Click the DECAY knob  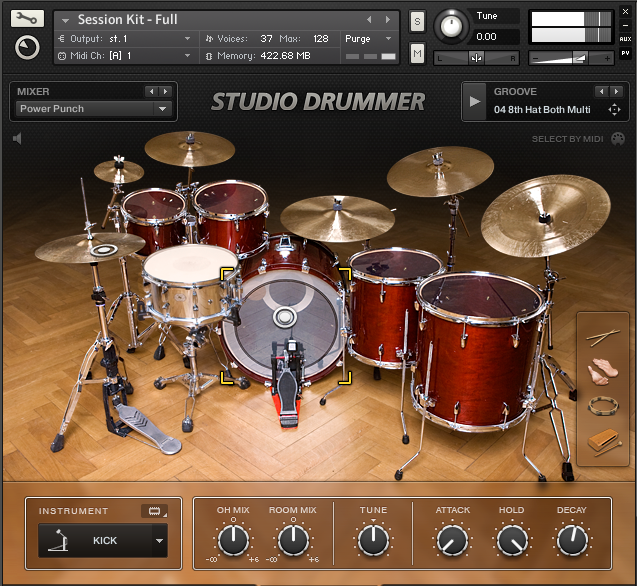[572, 540]
